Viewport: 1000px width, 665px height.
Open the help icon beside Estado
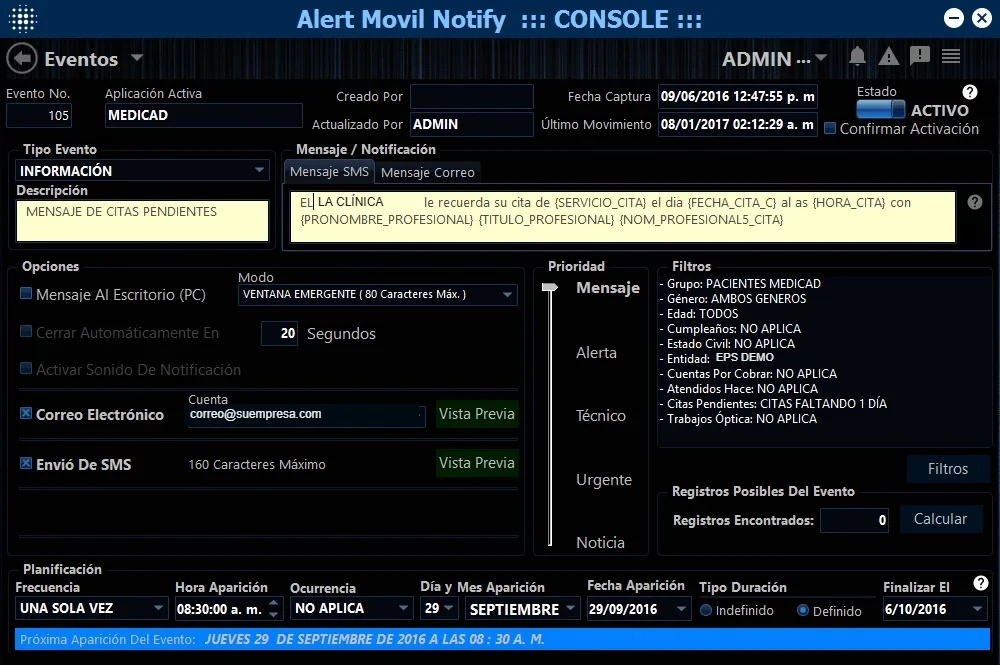pyautogui.click(x=969, y=92)
